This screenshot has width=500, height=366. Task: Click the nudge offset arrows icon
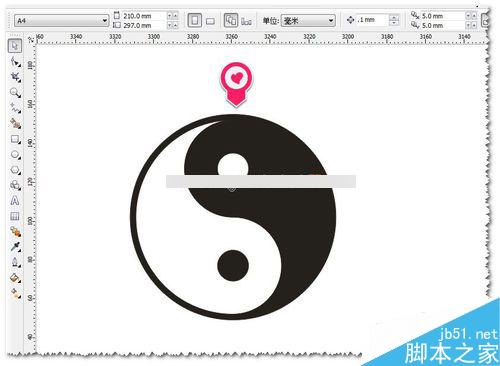(350, 20)
